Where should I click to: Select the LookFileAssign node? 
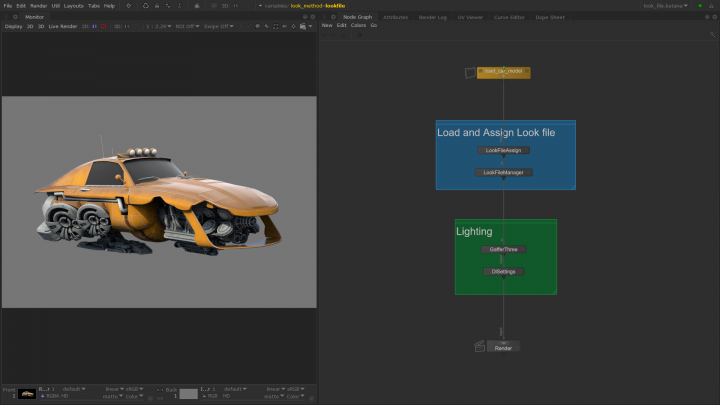coord(503,150)
